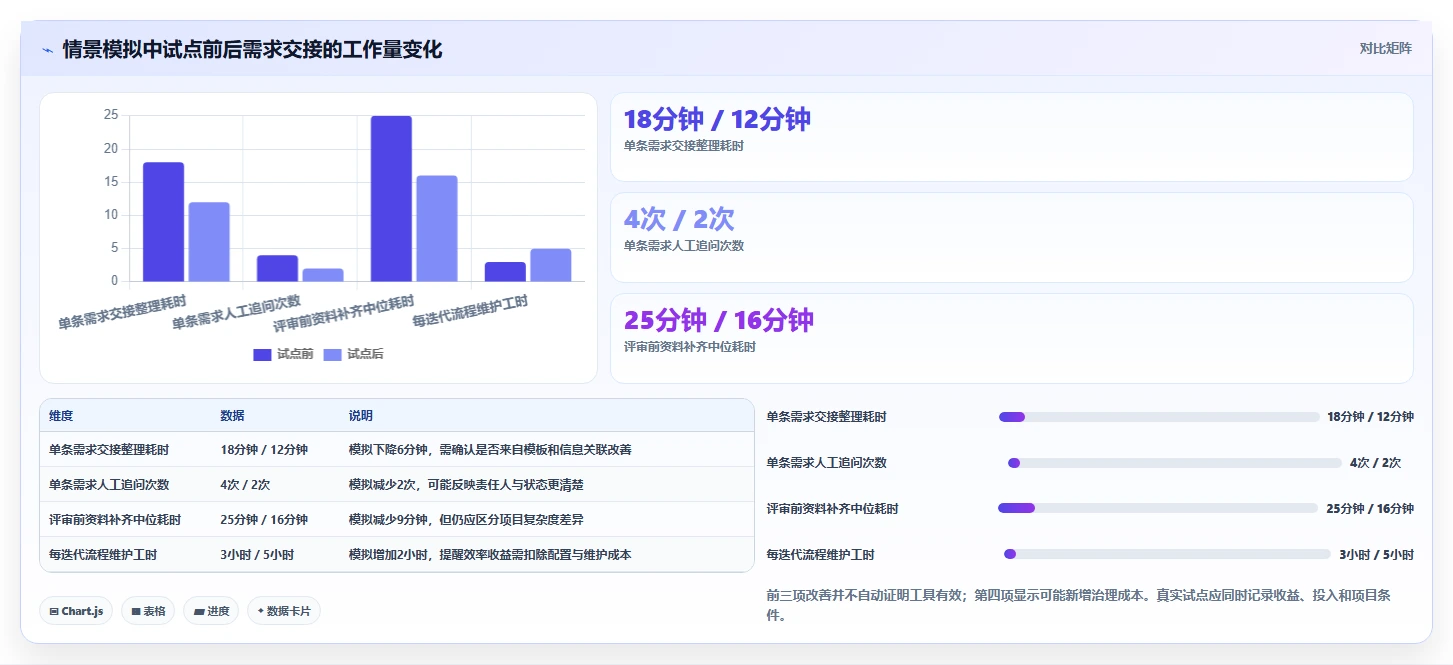Click the 试点前 bar for 单条需求人工追问次数
This screenshot has height=665, width=1453.
pos(277,268)
